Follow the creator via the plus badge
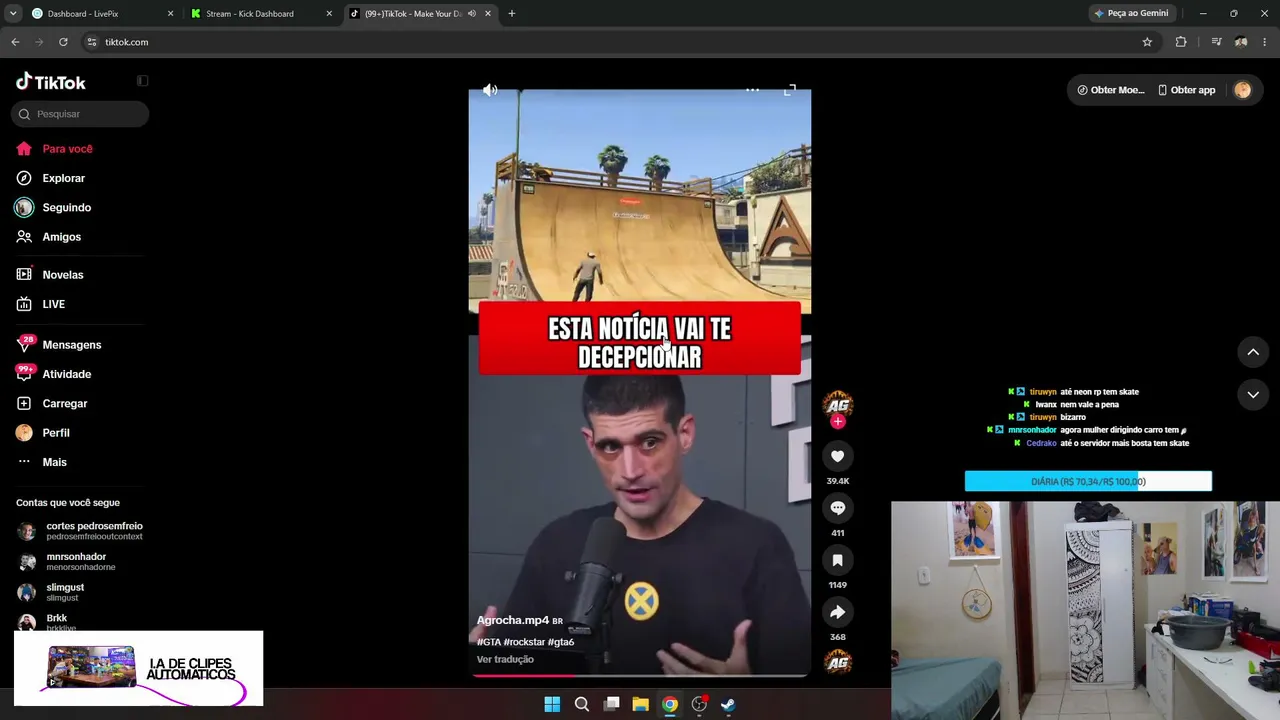The image size is (1280, 720). (x=838, y=422)
